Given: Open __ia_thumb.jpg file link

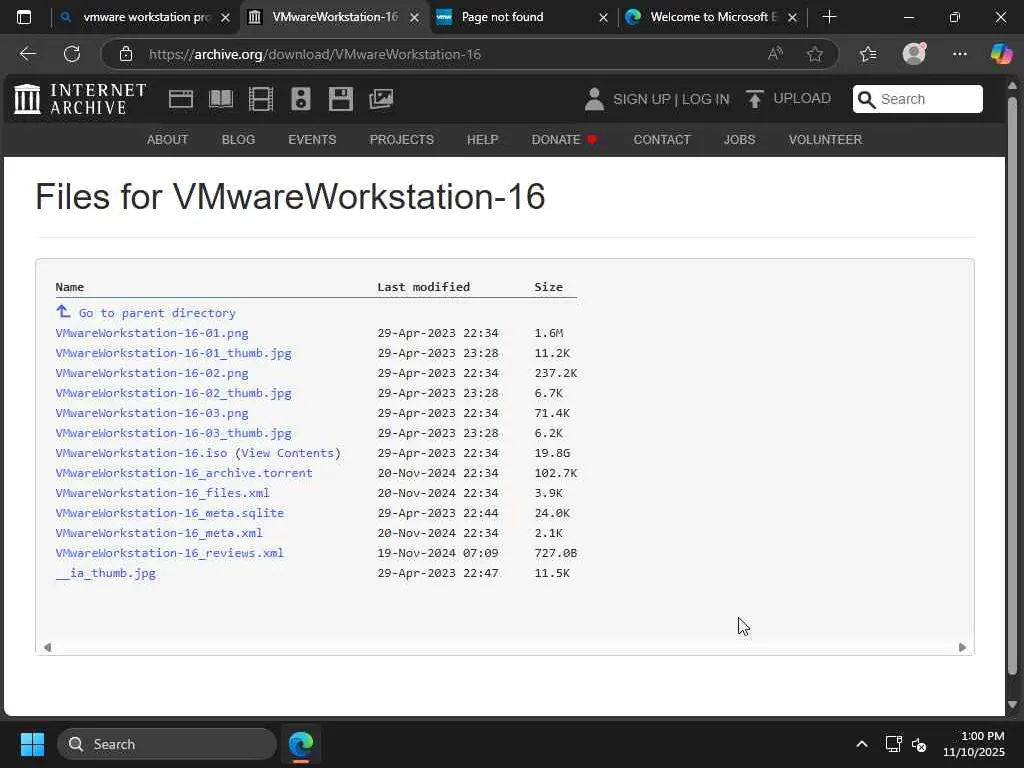Looking at the screenshot, I should 106,573.
